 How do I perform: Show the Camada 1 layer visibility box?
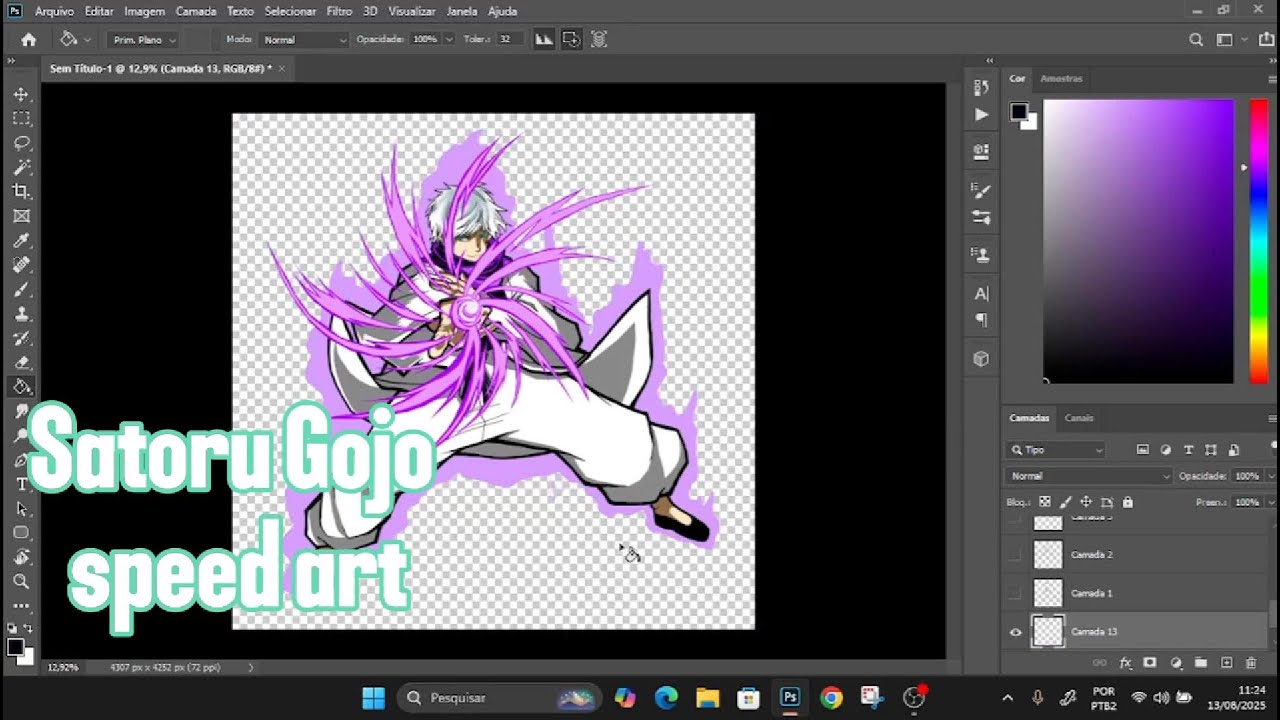1016,593
